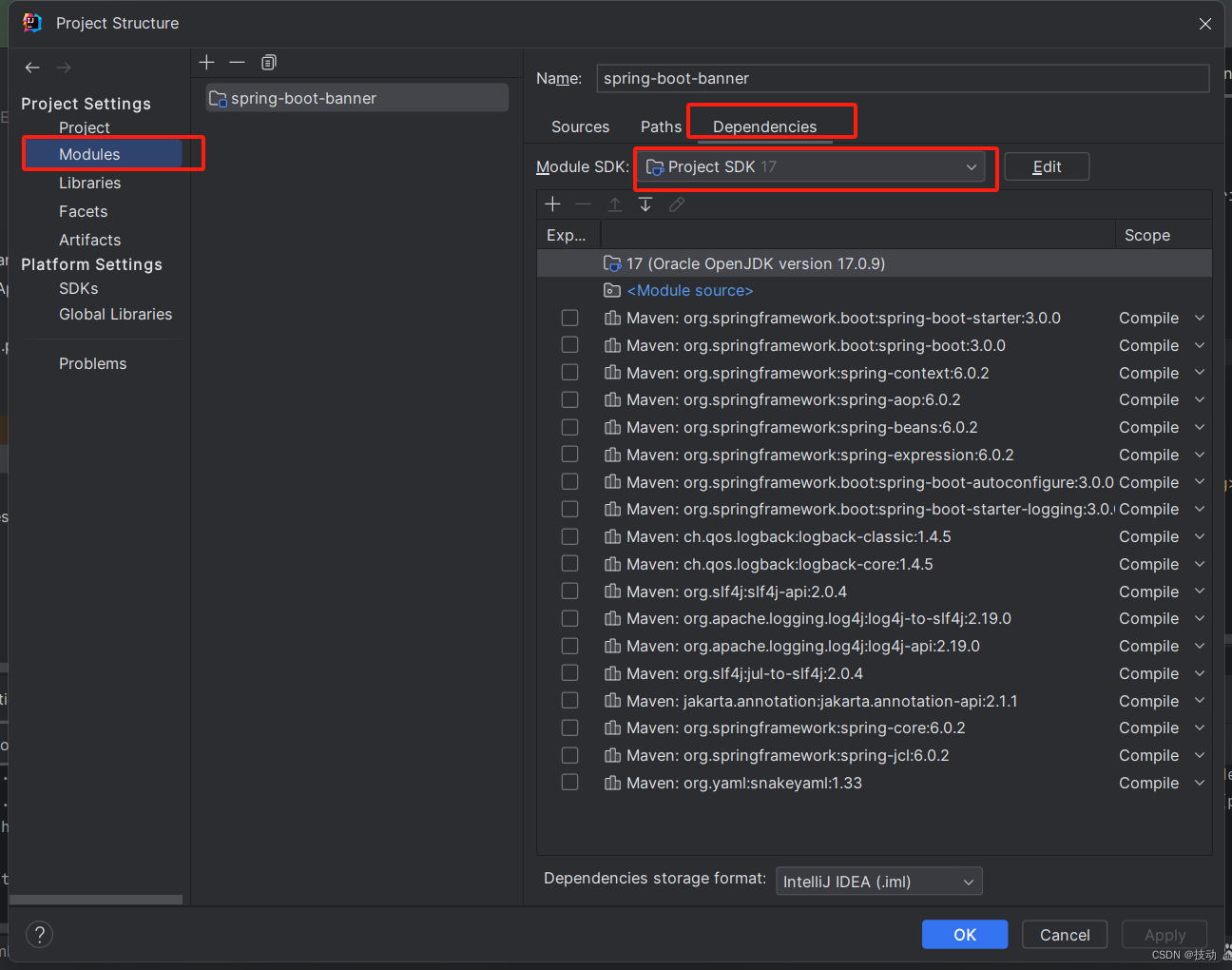Tick export checkbox for jul-to-slf4j:2.0.4
The width and height of the screenshot is (1232, 970).
pos(569,672)
